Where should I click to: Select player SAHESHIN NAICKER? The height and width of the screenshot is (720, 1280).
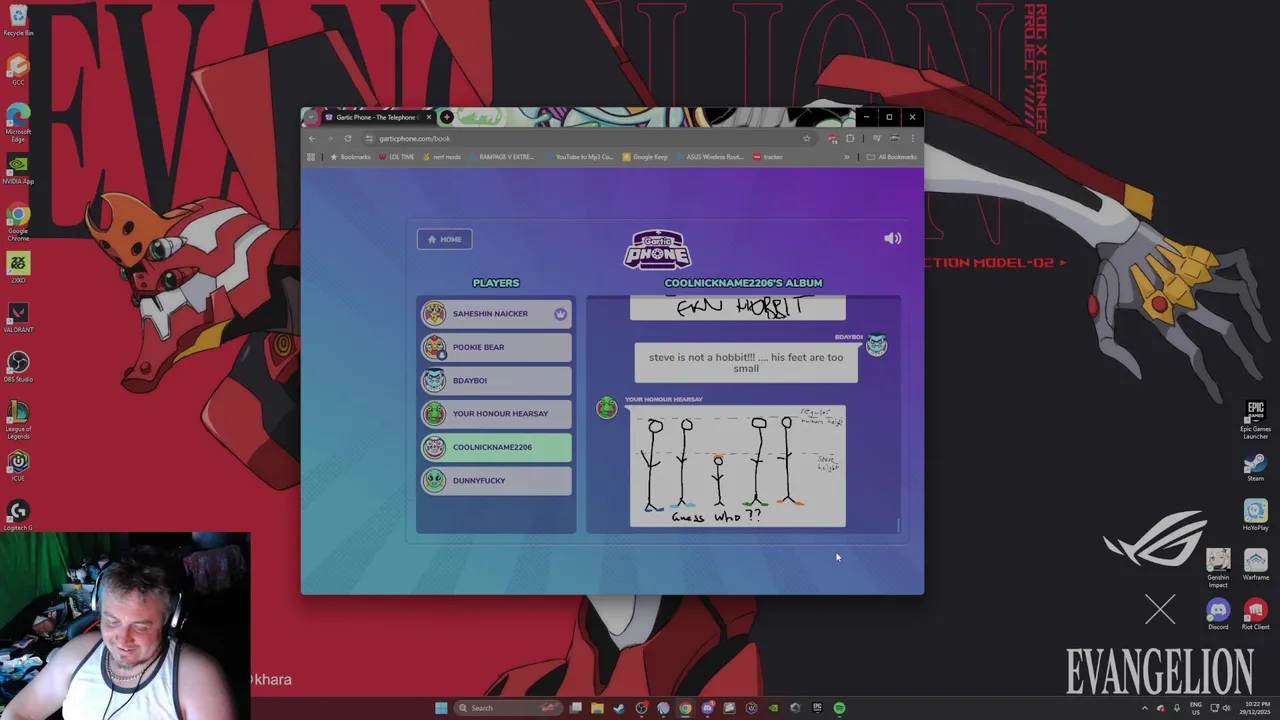(496, 314)
